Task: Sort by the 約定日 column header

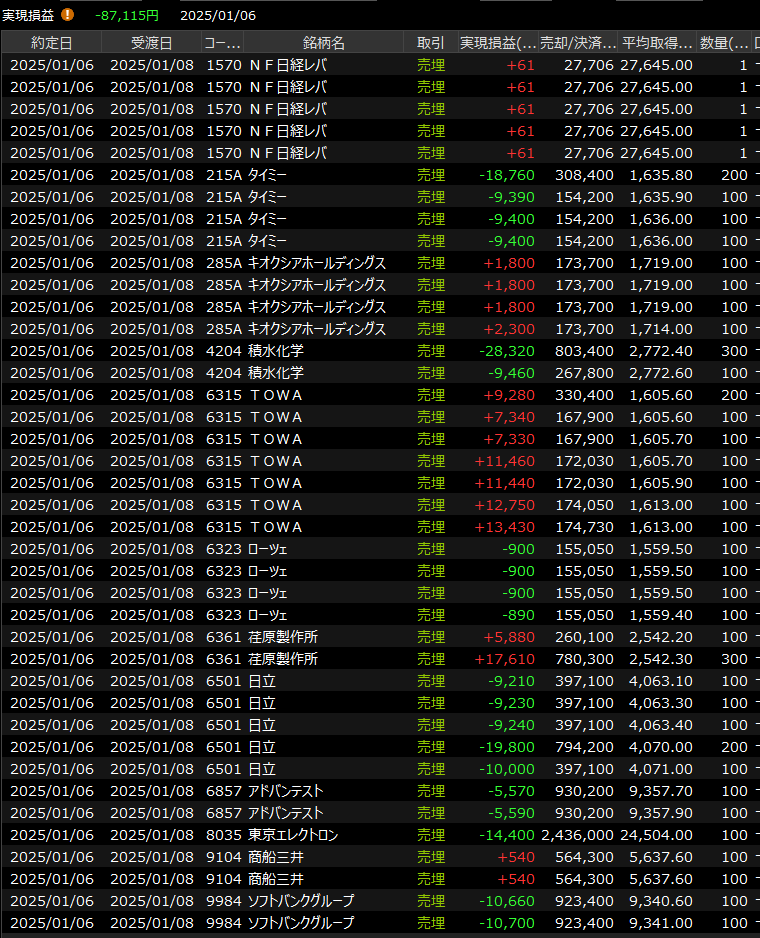Action: tap(51, 43)
